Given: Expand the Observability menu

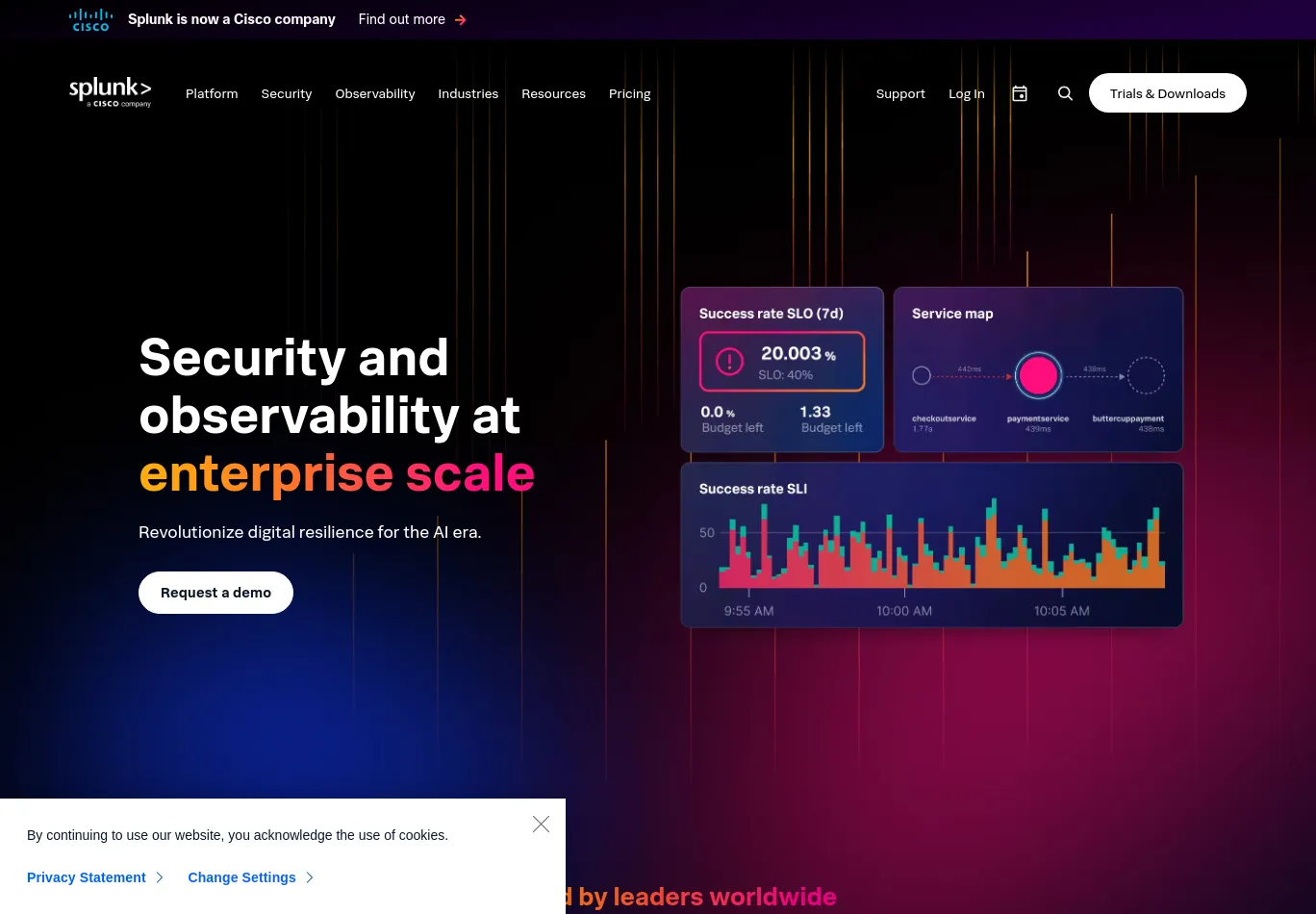Looking at the screenshot, I should click(375, 93).
